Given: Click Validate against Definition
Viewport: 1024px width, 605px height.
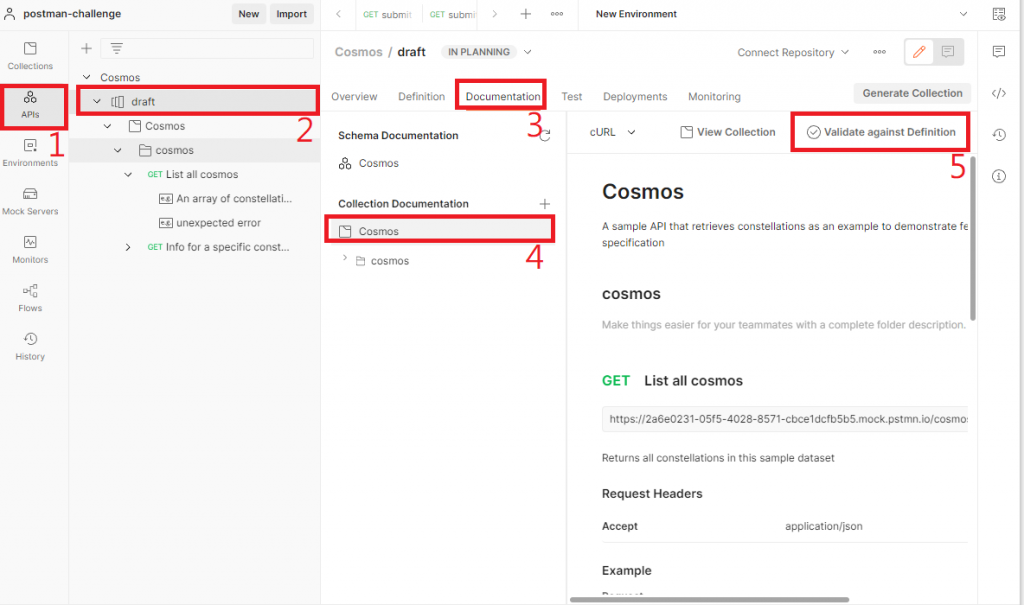Looking at the screenshot, I should pyautogui.click(x=881, y=132).
